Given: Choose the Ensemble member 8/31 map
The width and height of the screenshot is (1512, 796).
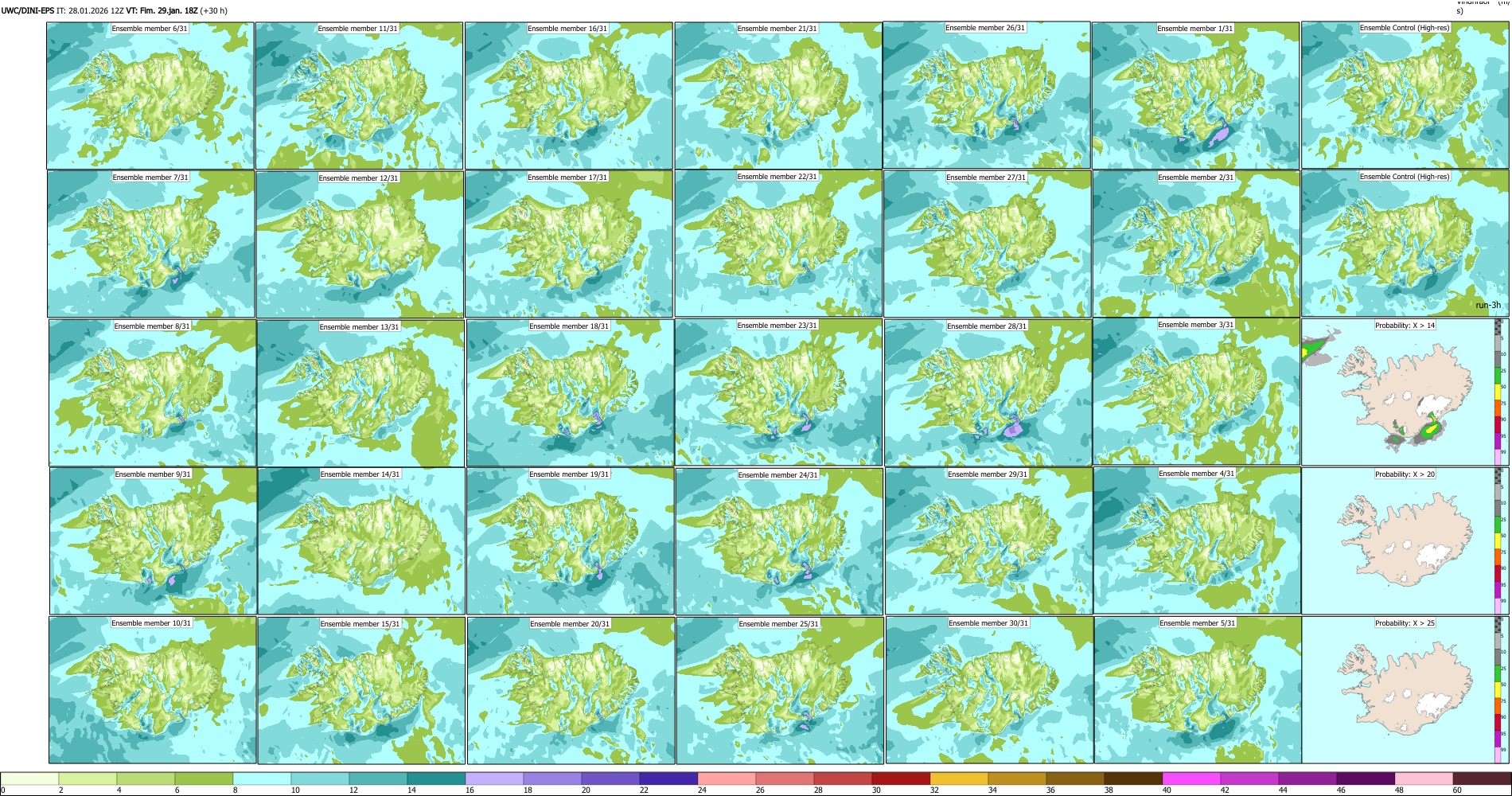Looking at the screenshot, I should pyautogui.click(x=152, y=392).
